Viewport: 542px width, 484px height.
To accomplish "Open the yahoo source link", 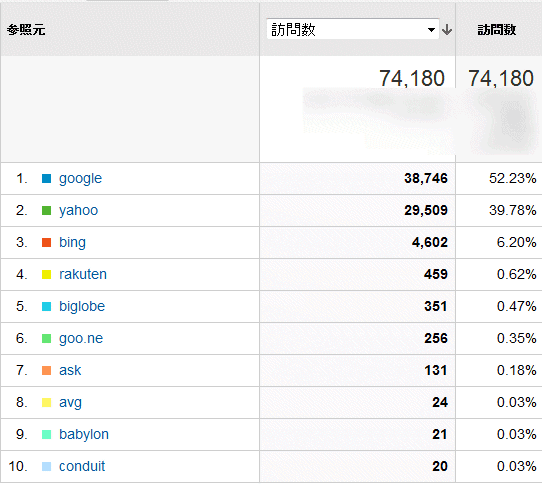I will click(78, 211).
